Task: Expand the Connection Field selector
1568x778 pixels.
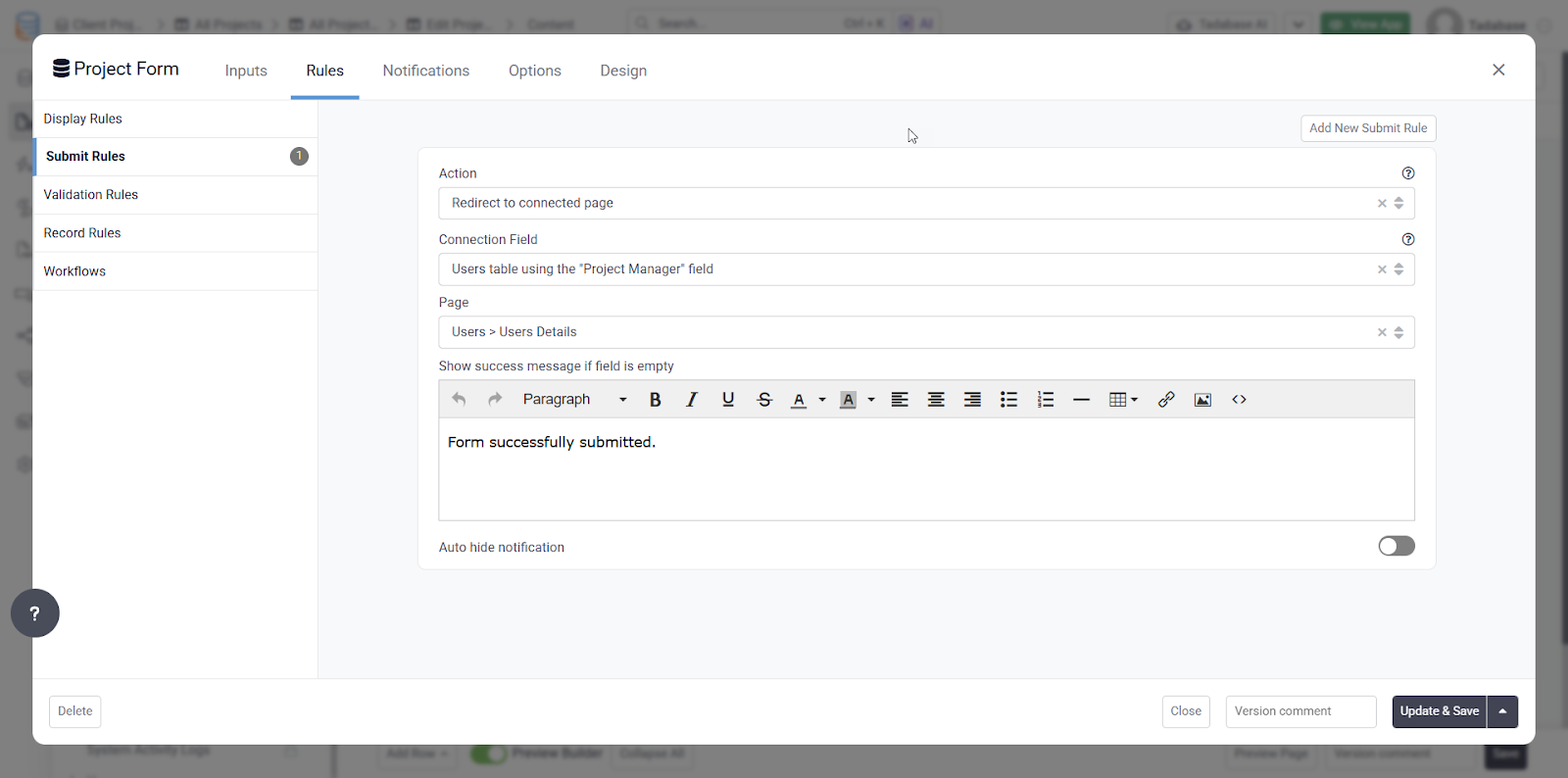Action: click(x=911, y=269)
